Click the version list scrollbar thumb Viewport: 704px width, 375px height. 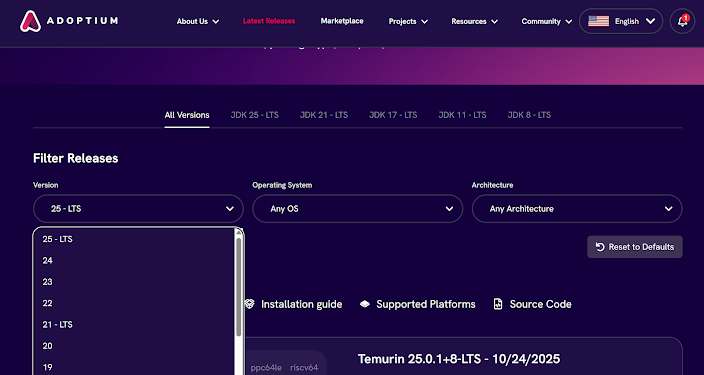click(x=239, y=287)
